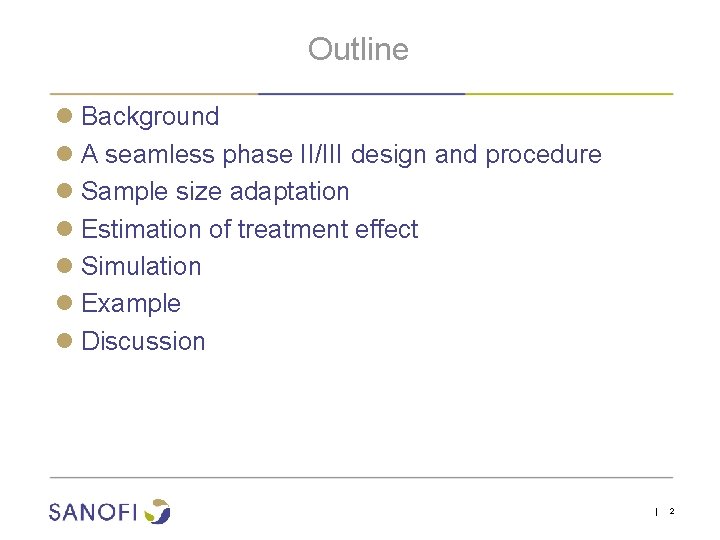The width and height of the screenshot is (720, 540).
Task: Click the bullet dot before Simulation
Action: click(x=63, y=267)
